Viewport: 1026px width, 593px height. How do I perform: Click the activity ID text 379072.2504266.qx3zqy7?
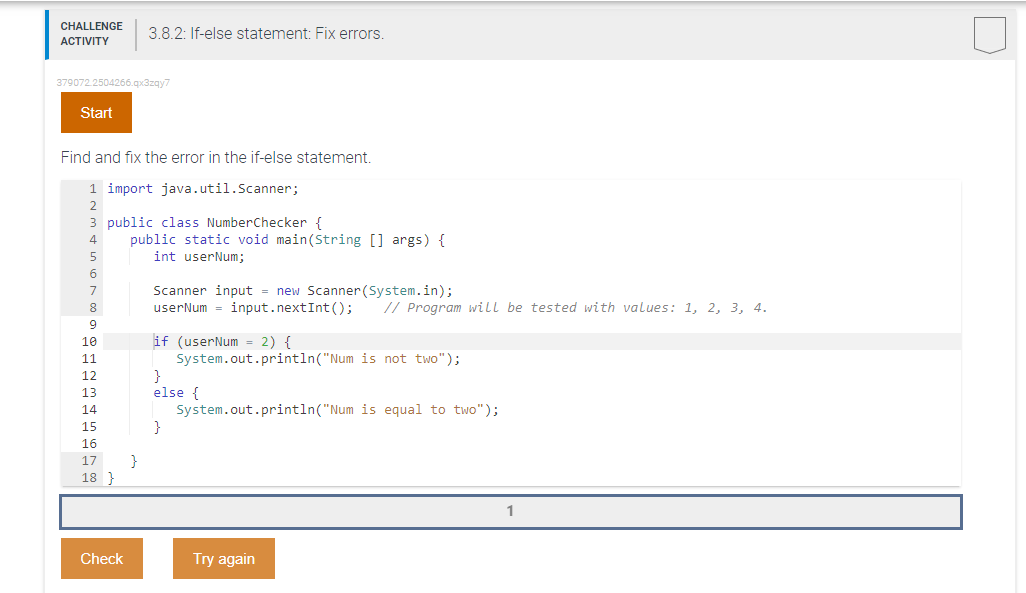[113, 84]
